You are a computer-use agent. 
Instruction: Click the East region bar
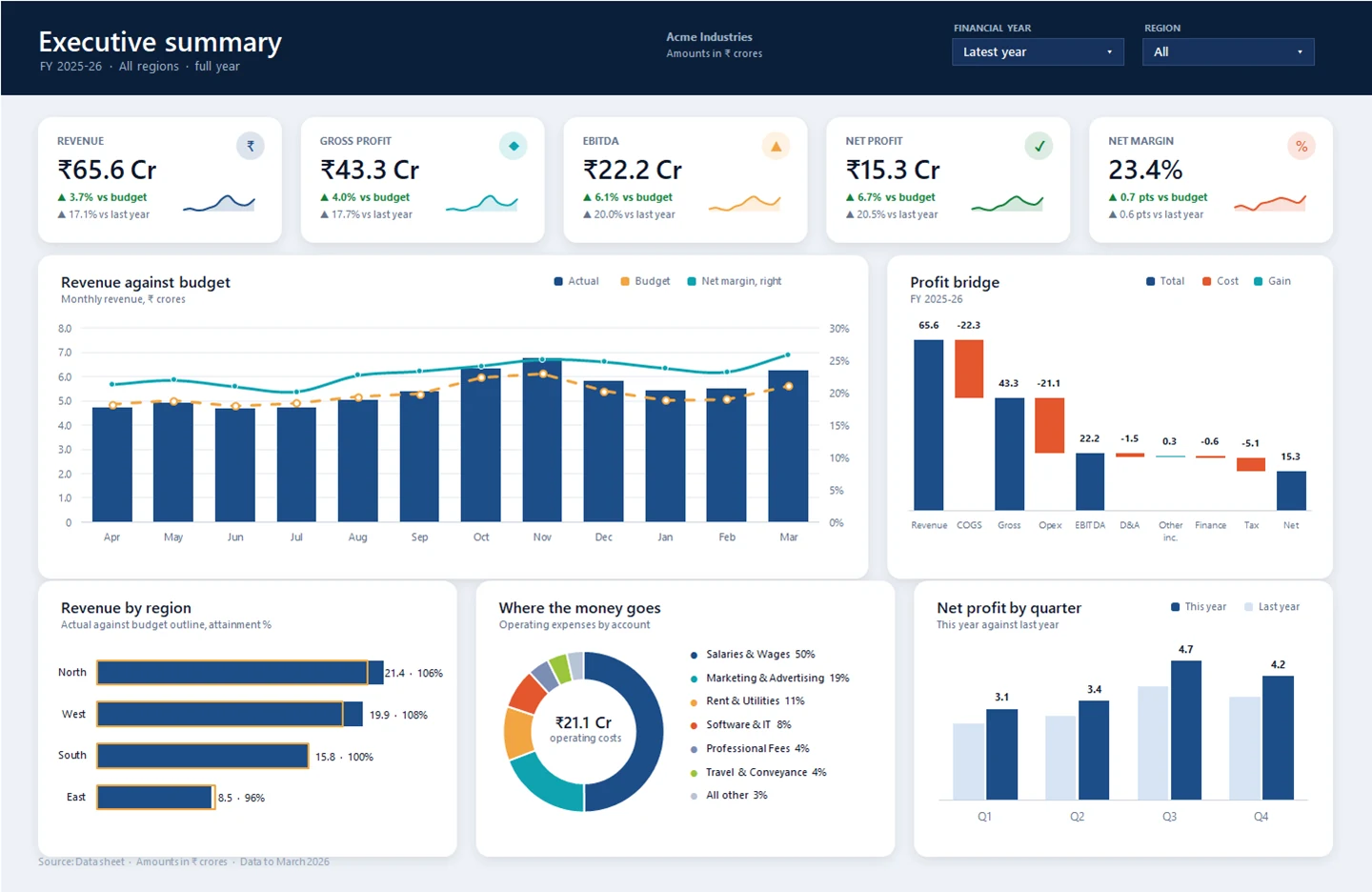click(x=156, y=797)
